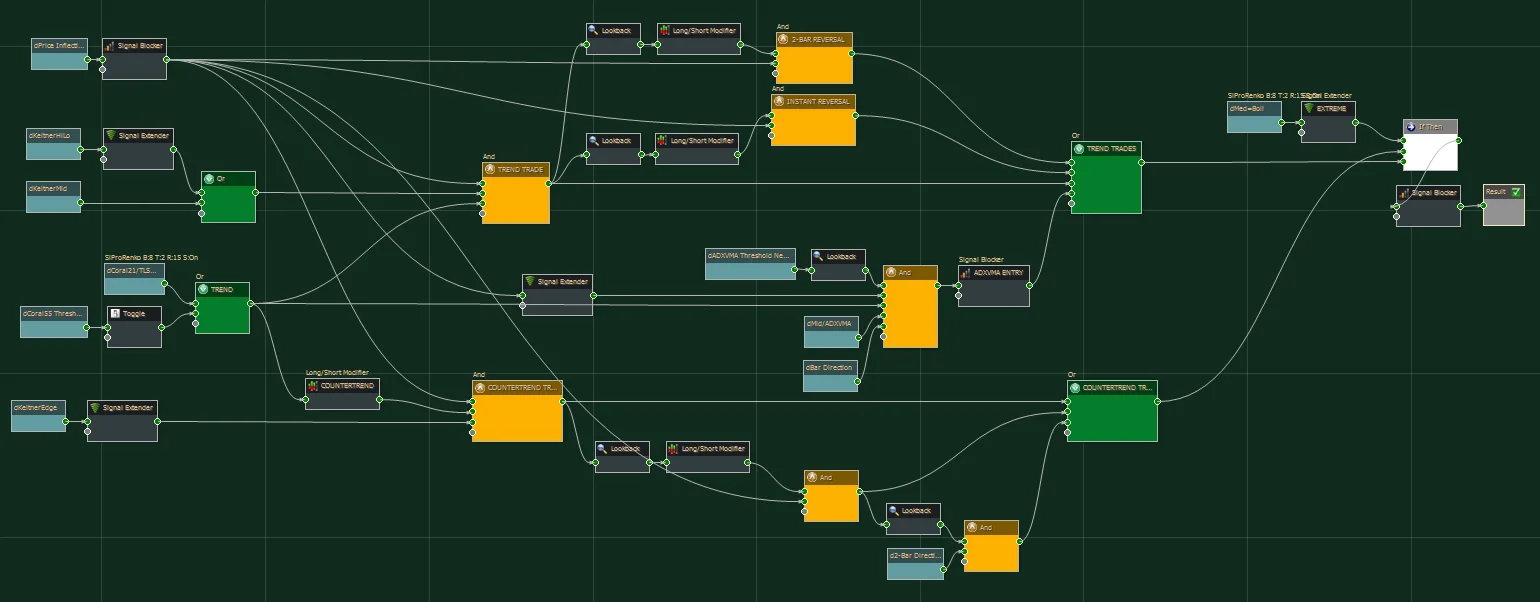Select the d2-Bar Directi... data node
This screenshot has width=1540, height=602.
click(x=915, y=563)
